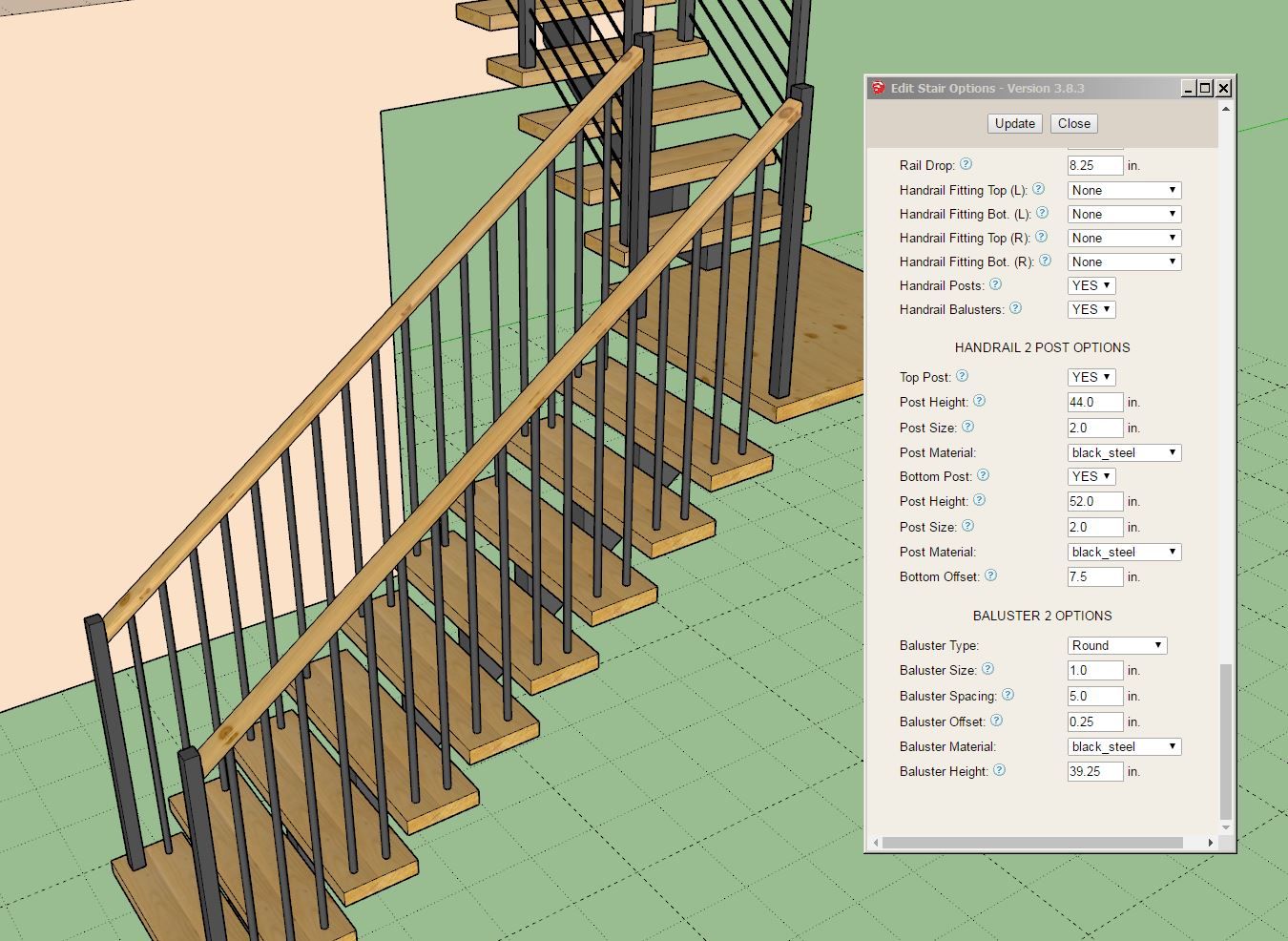Screen dimensions: 1288x941
Task: Click help icon beside Handrail Fitting Top (L)
Action: [x=1038, y=189]
